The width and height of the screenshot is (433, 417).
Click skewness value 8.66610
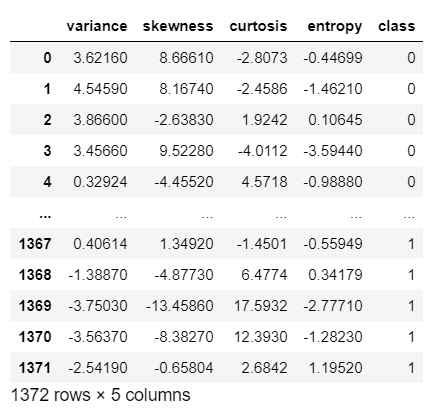tap(186, 58)
